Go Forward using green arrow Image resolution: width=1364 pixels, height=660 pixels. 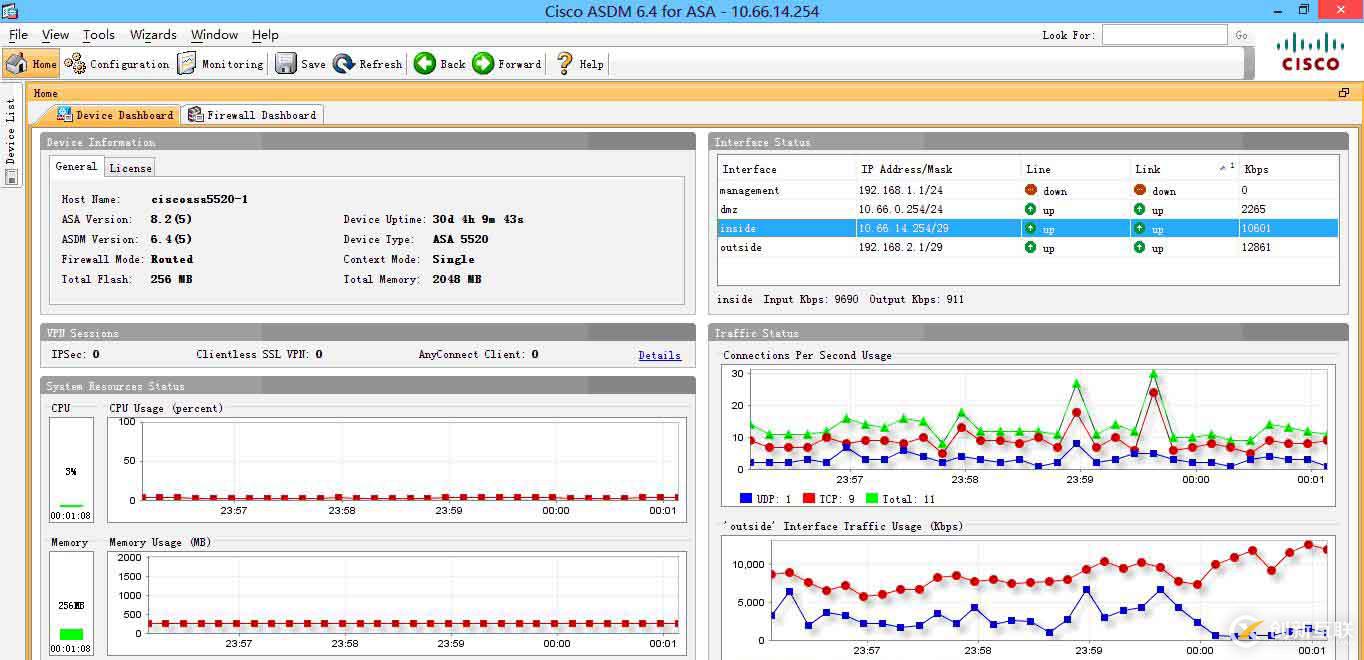coord(484,64)
